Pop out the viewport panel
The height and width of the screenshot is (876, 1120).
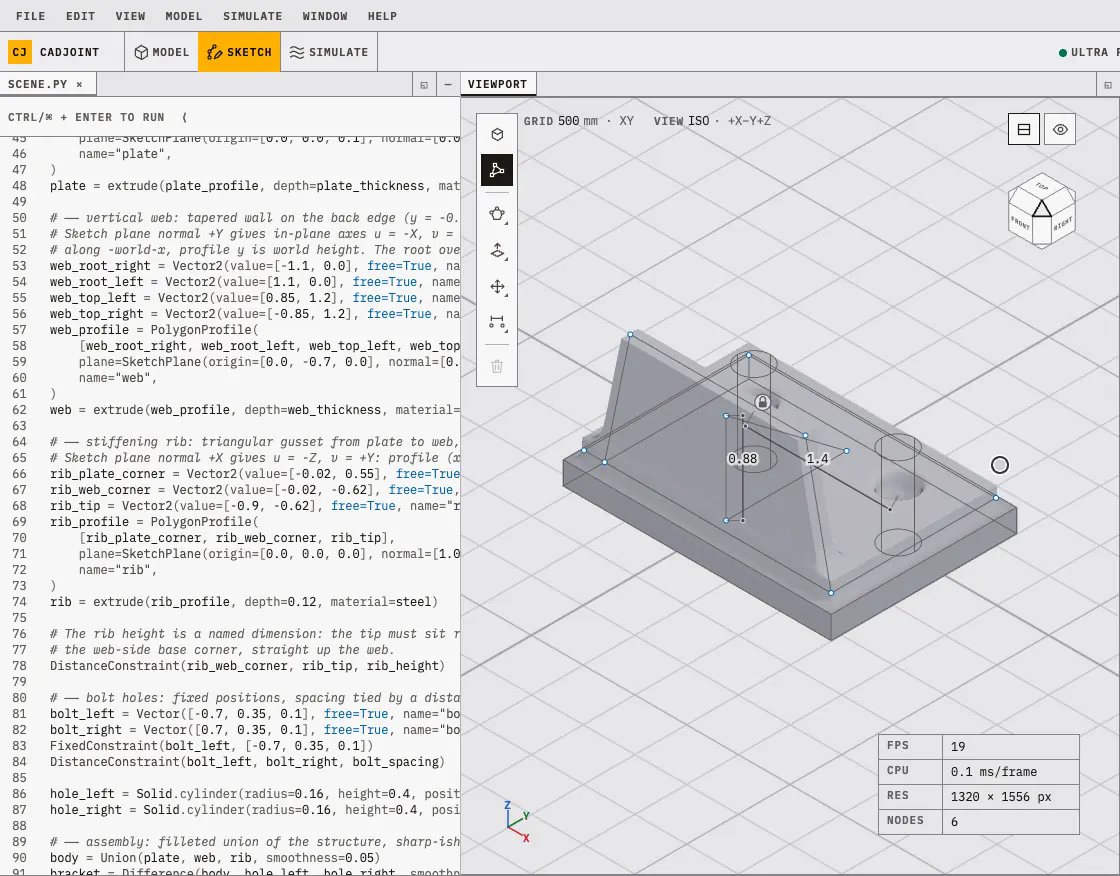(x=1108, y=84)
